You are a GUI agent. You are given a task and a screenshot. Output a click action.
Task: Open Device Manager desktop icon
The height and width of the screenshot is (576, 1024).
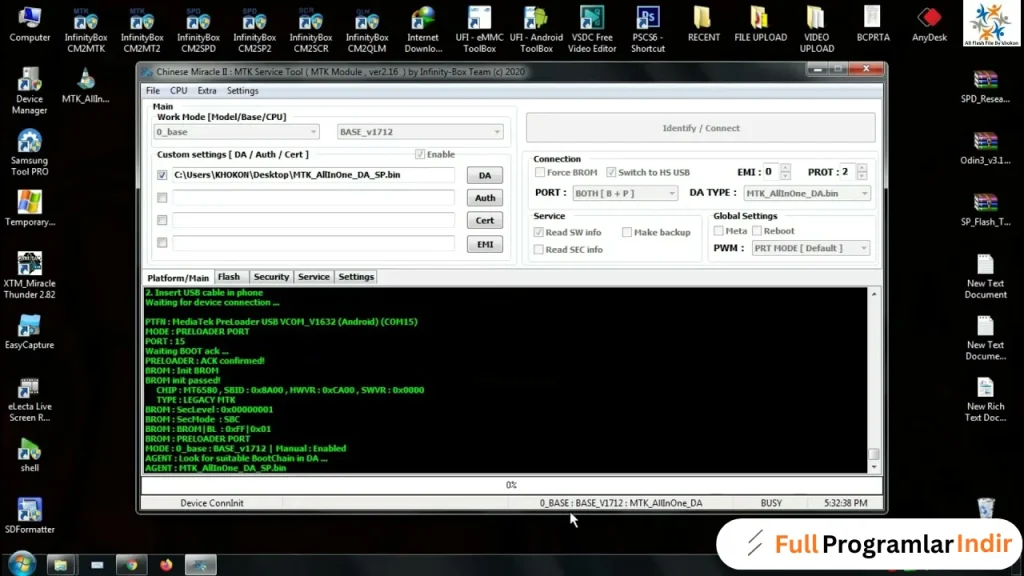(29, 91)
